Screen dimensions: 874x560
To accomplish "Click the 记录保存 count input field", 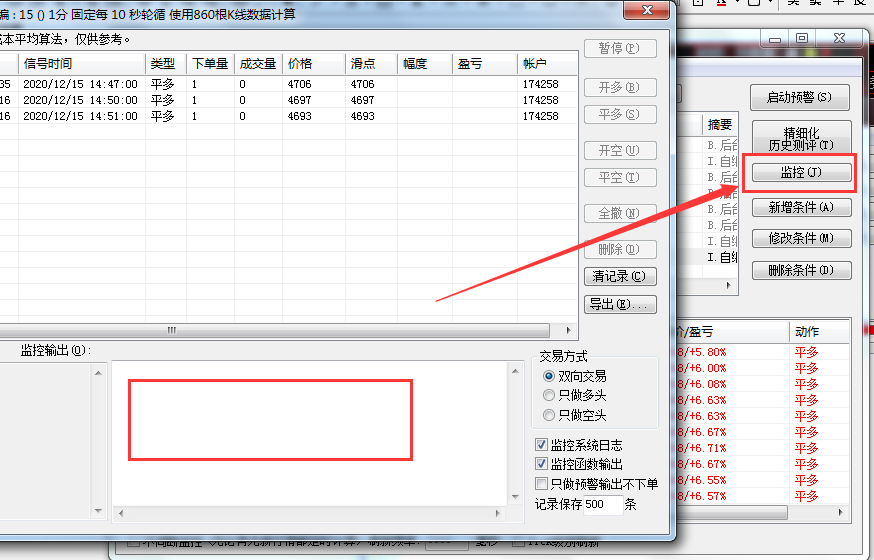I will coord(603,505).
